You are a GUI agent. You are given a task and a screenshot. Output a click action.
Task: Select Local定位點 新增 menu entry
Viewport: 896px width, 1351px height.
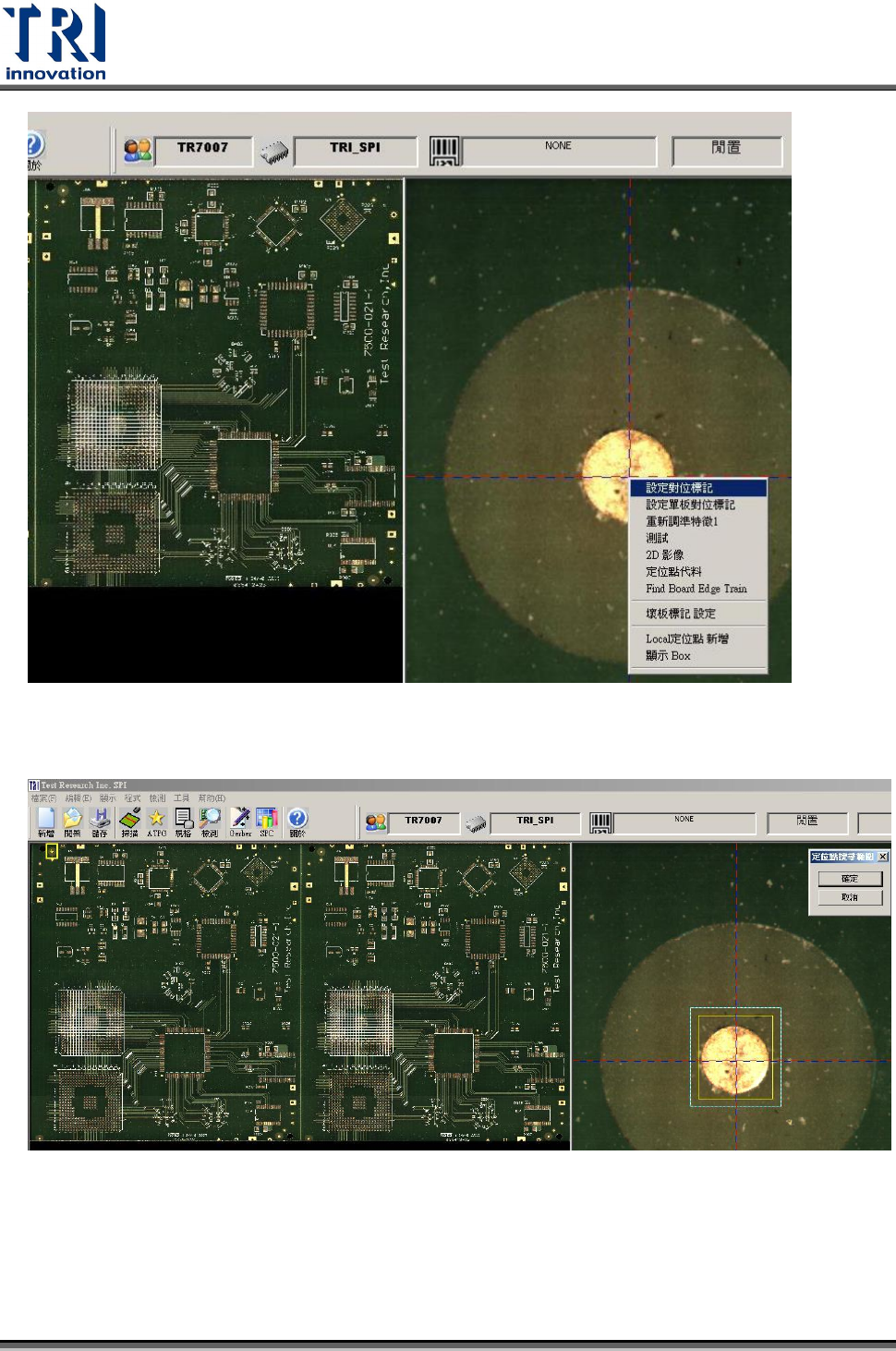[x=698, y=639]
